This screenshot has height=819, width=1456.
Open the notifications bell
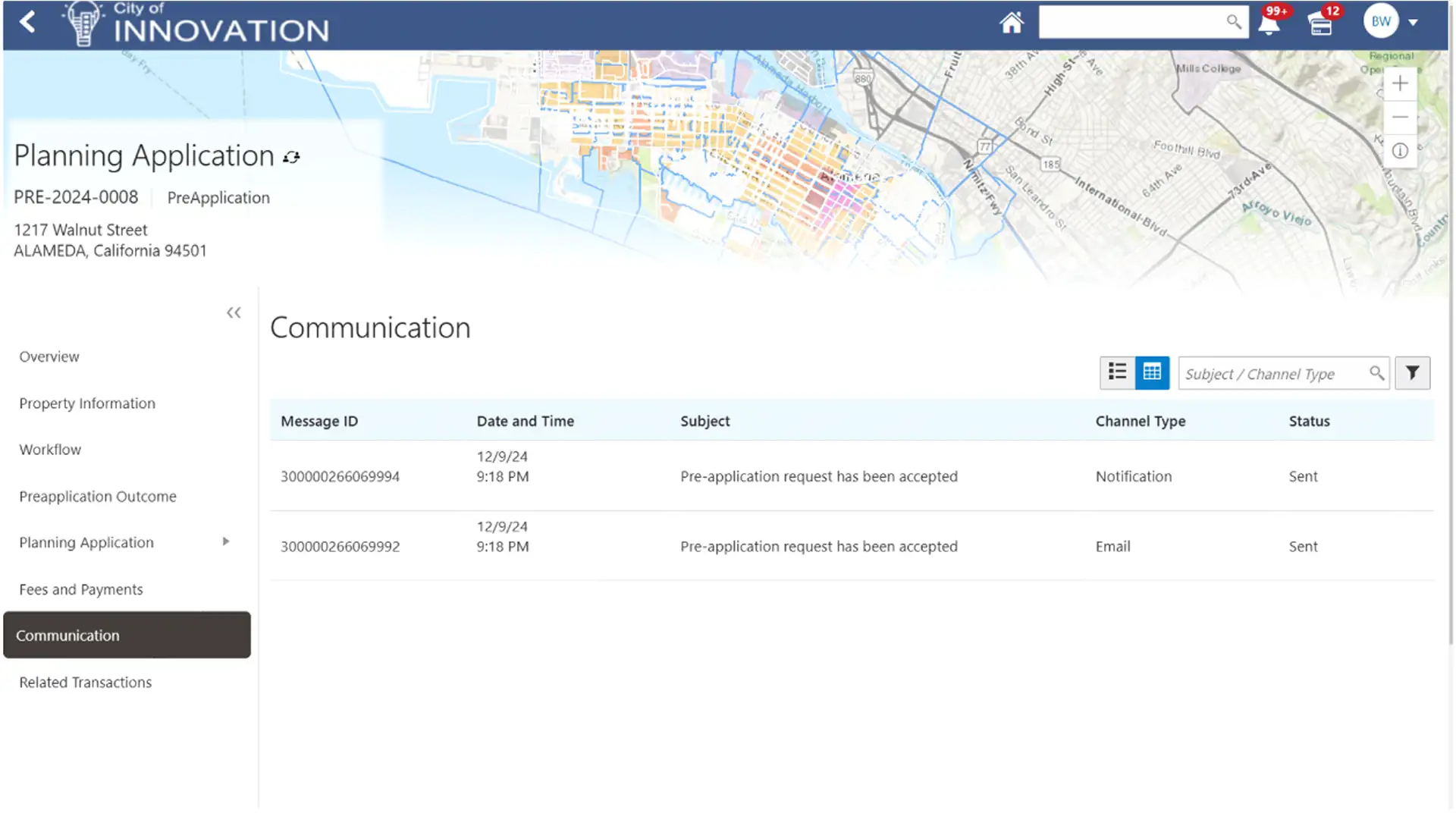click(x=1269, y=24)
